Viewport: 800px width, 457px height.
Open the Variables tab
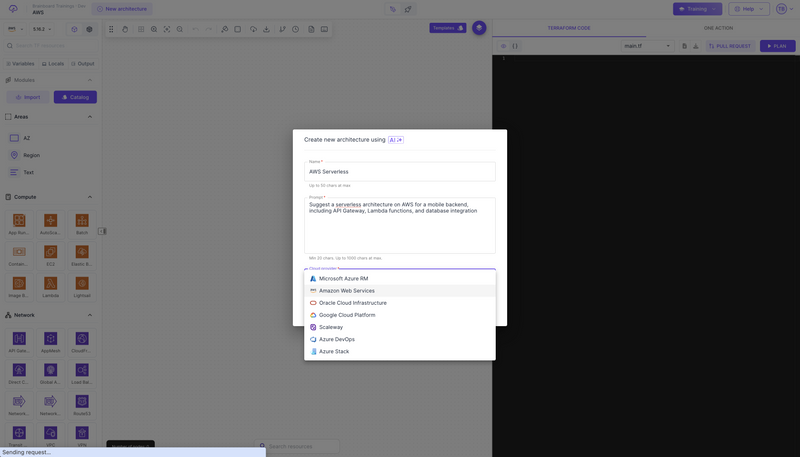20,64
